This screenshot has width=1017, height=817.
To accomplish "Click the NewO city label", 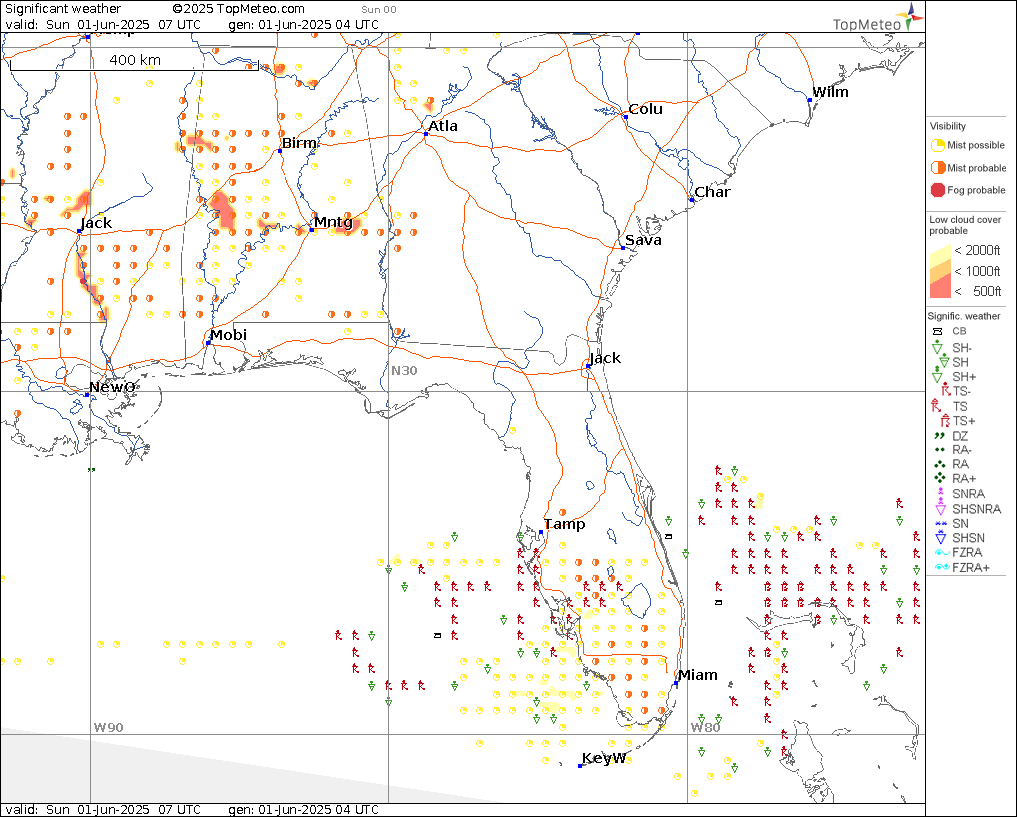I will point(112,387).
